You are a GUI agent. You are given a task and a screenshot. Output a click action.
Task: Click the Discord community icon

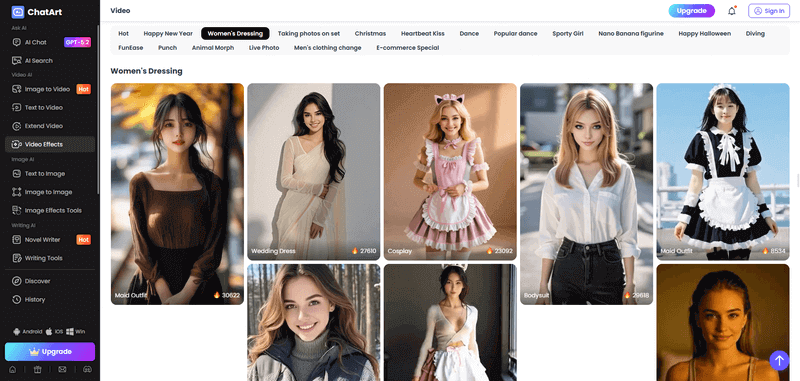tap(87, 369)
